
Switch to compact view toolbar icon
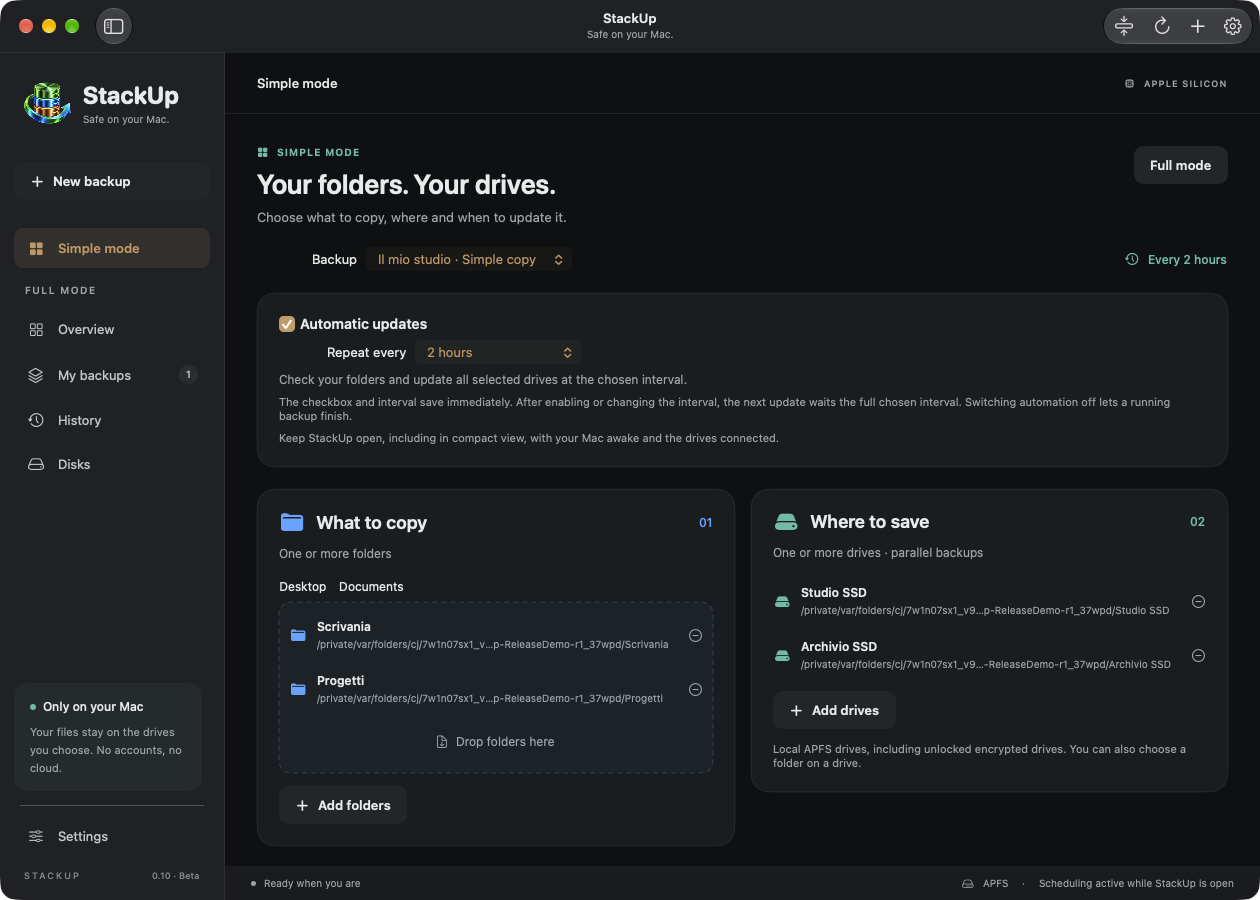1124,26
